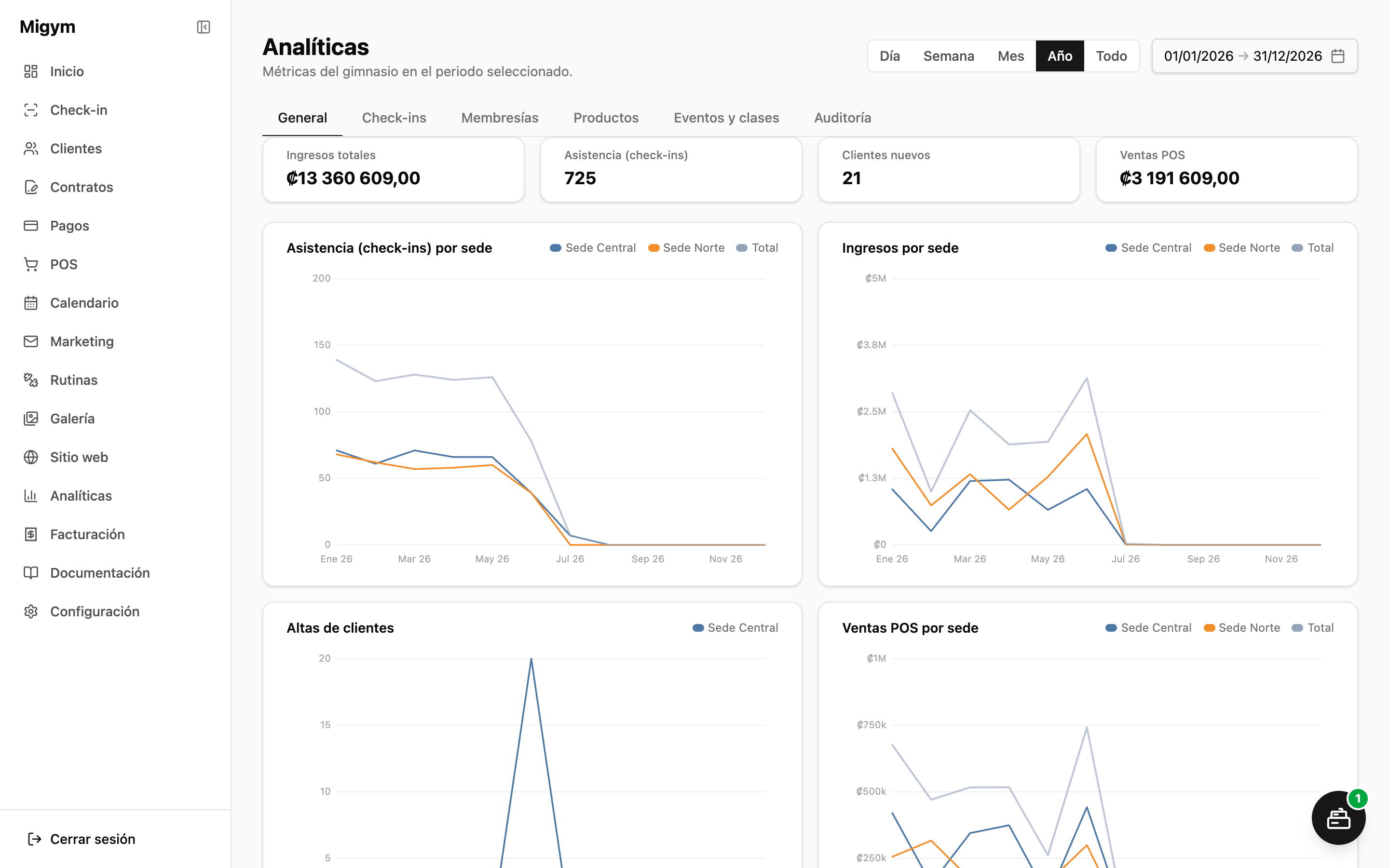
Task: Toggle Sede Central series in Ventas POS chart
Action: (1148, 628)
